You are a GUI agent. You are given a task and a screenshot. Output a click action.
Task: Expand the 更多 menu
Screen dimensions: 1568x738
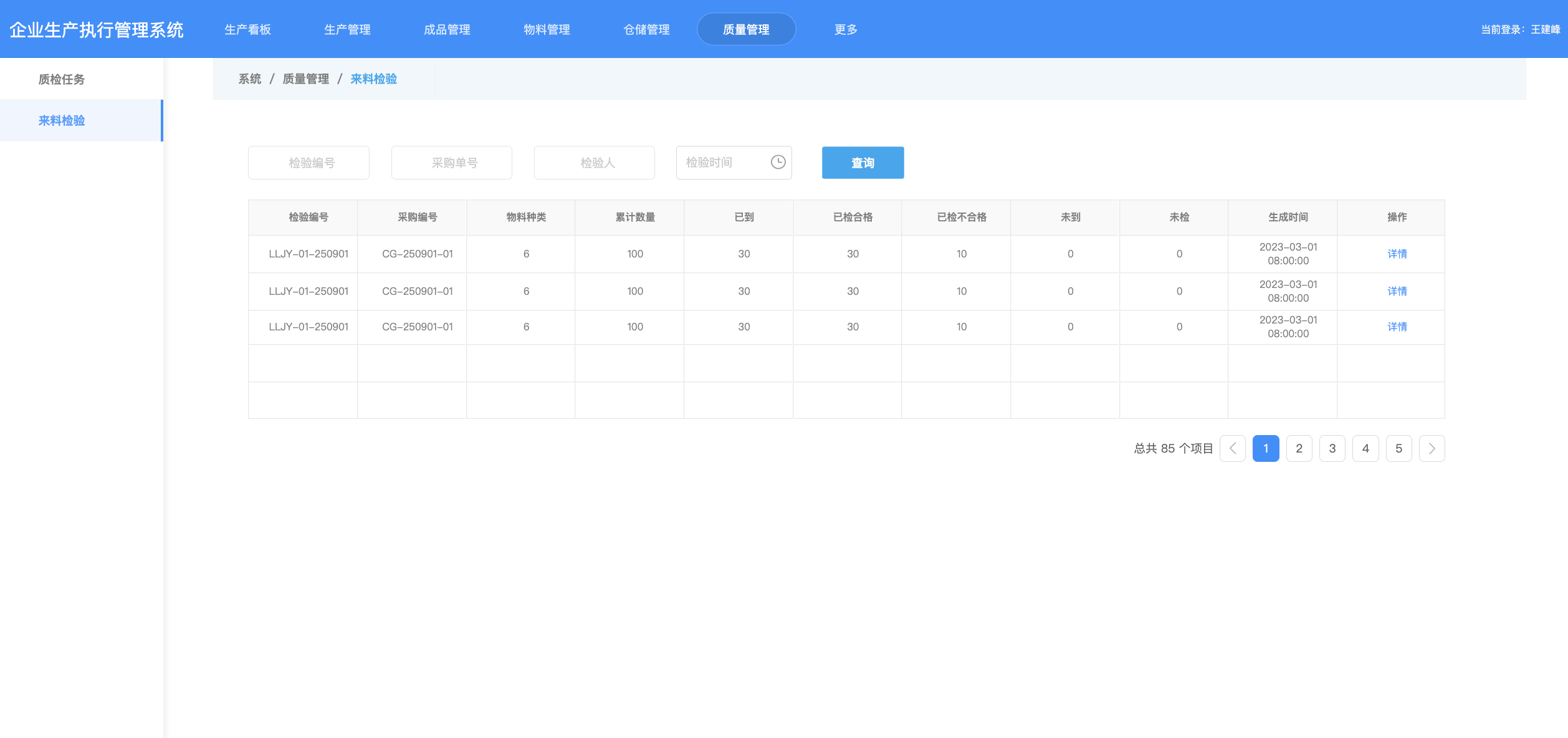pyautogui.click(x=846, y=29)
